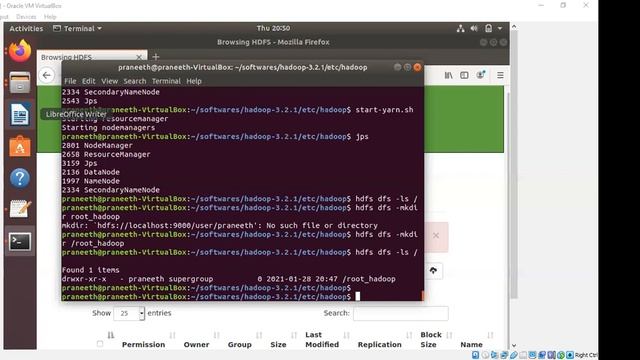This screenshot has height=360, width=640.
Task: Open Ubuntu Software from the dock
Action: click(20, 146)
